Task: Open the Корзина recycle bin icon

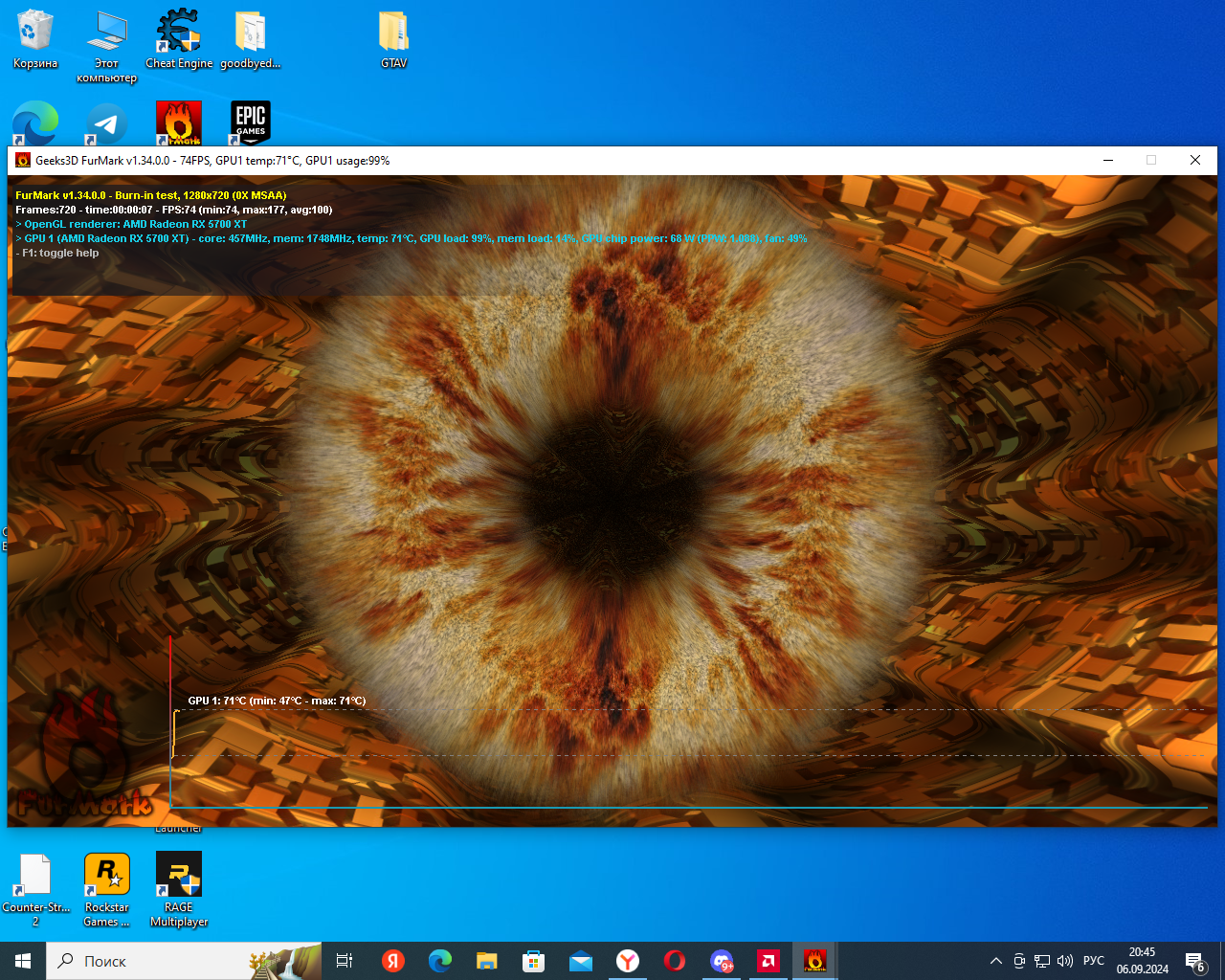Action: (x=35, y=38)
